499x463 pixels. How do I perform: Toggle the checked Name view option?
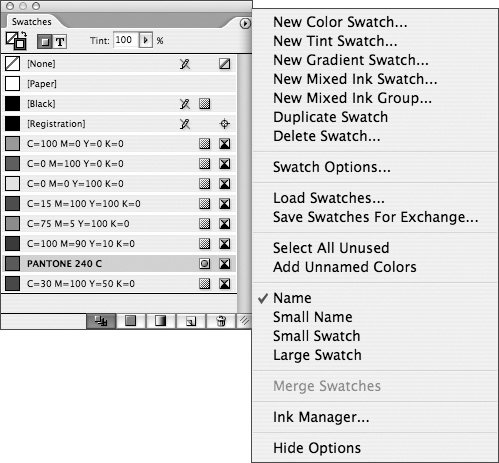tap(292, 298)
